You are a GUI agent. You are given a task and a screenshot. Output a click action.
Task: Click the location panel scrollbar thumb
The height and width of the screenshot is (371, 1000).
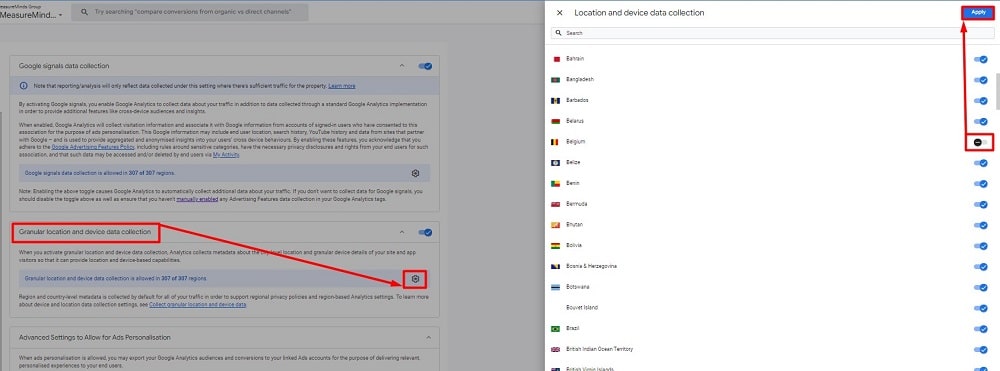[x=997, y=91]
